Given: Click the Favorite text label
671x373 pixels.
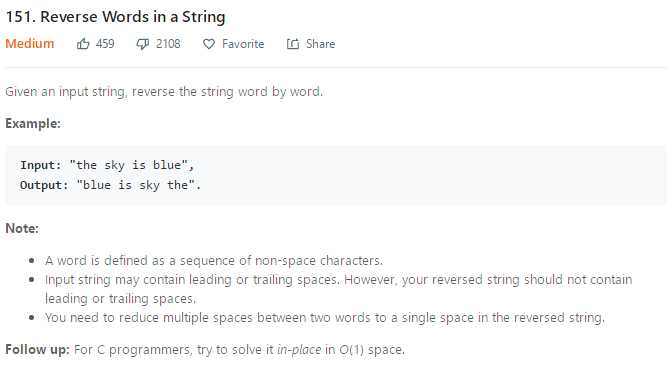Looking at the screenshot, I should tap(243, 44).
